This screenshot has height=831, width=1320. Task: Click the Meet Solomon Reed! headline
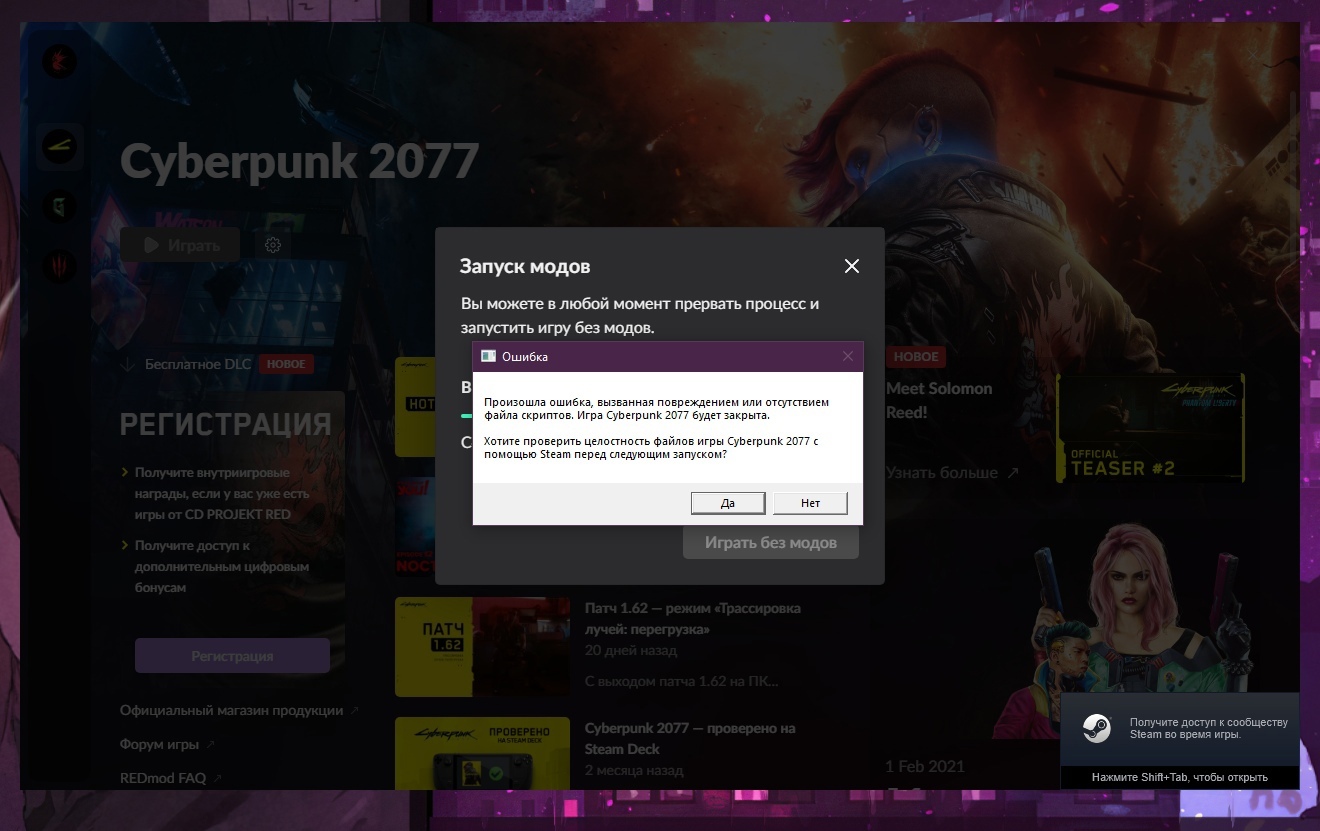[939, 400]
